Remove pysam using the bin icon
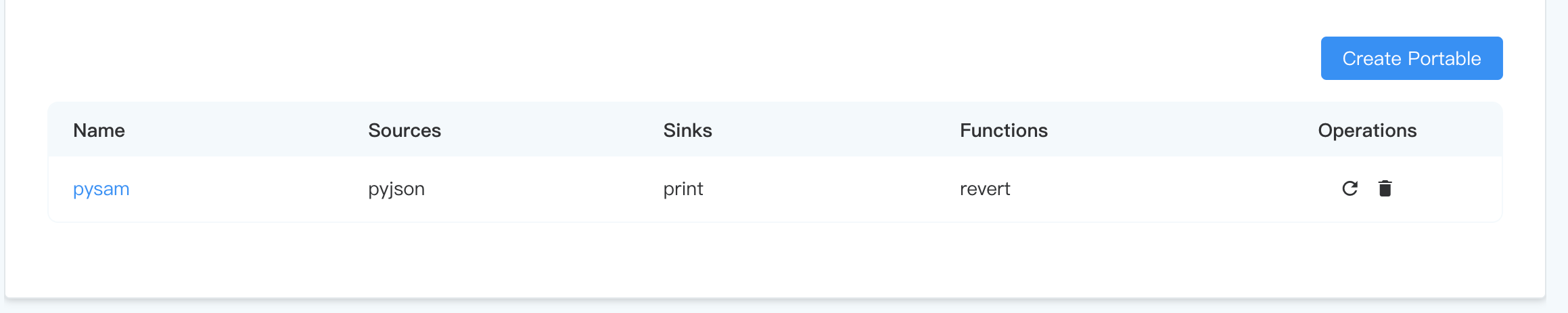1568x313 pixels. pos(1385,188)
